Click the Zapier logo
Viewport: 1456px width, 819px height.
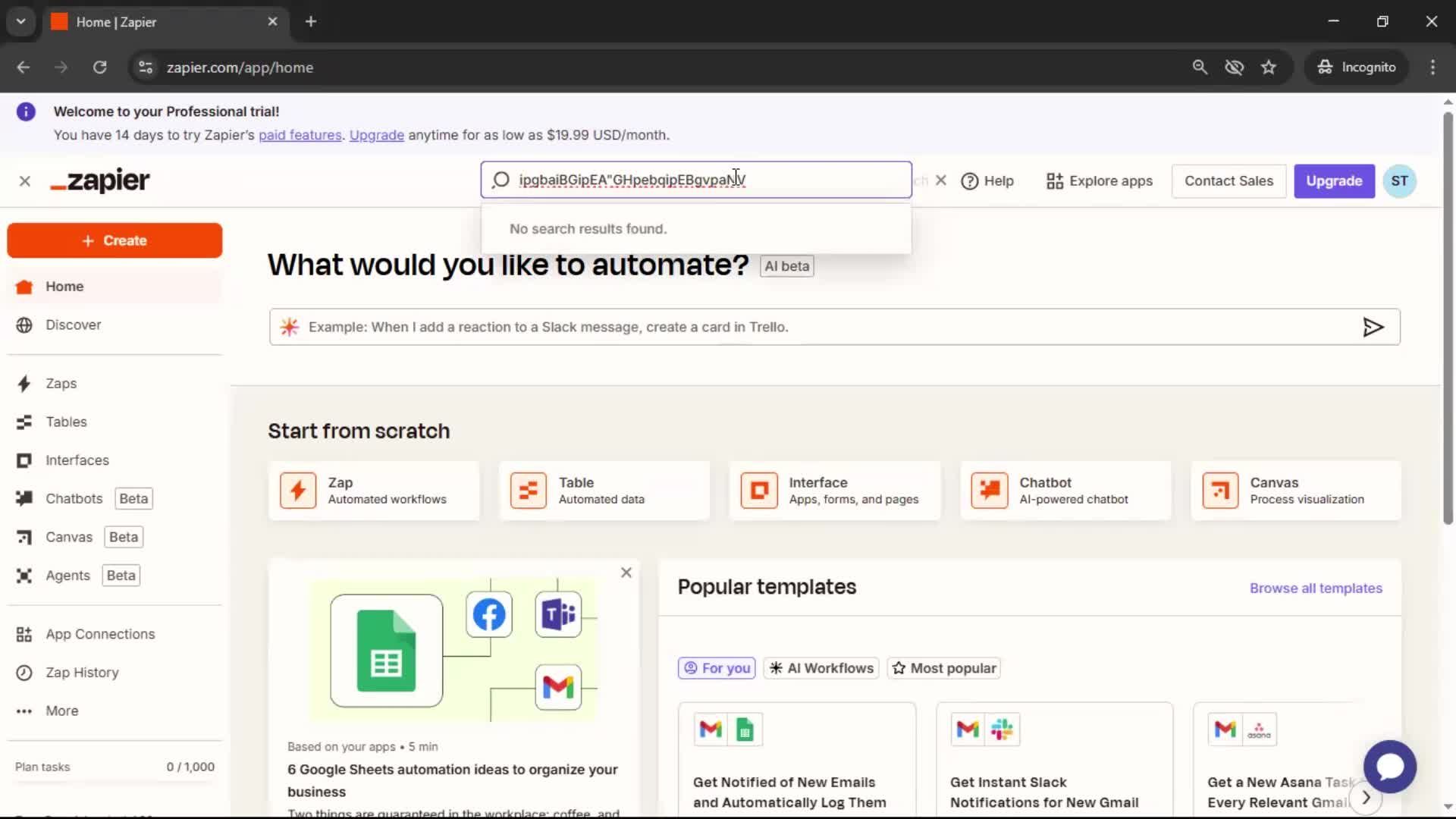tap(100, 180)
